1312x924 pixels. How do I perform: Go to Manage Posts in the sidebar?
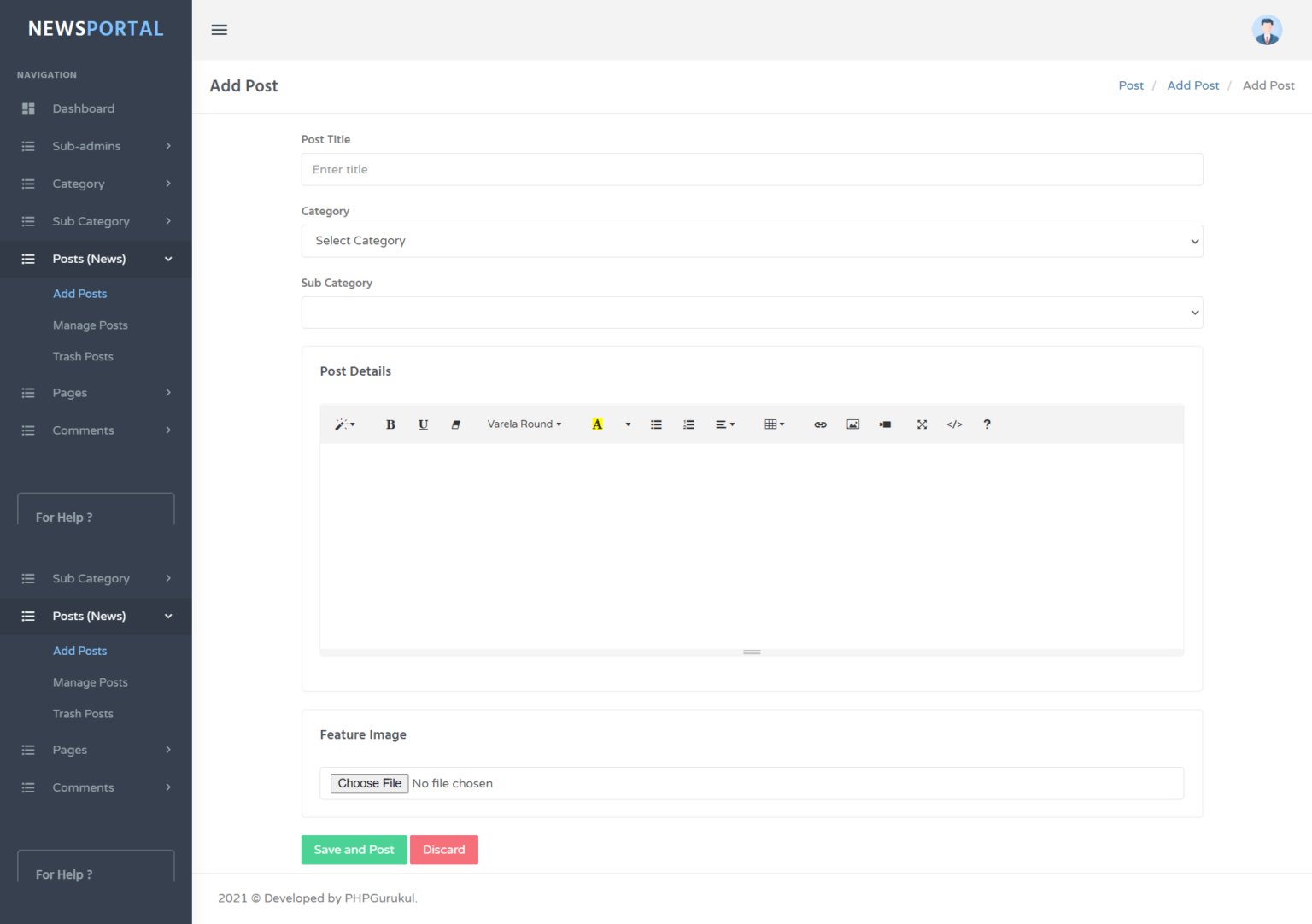coord(90,325)
